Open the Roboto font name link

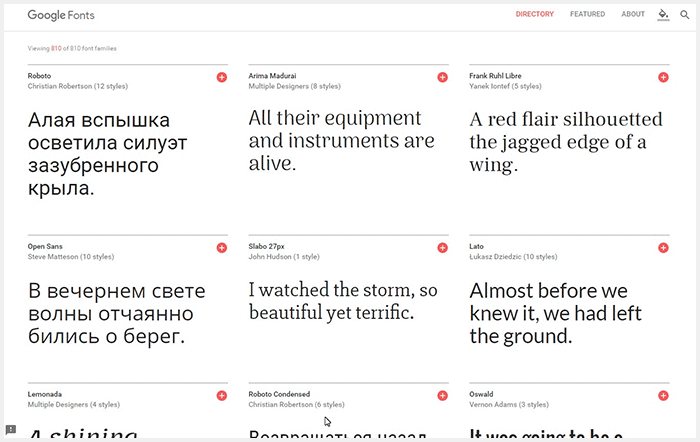click(x=40, y=75)
